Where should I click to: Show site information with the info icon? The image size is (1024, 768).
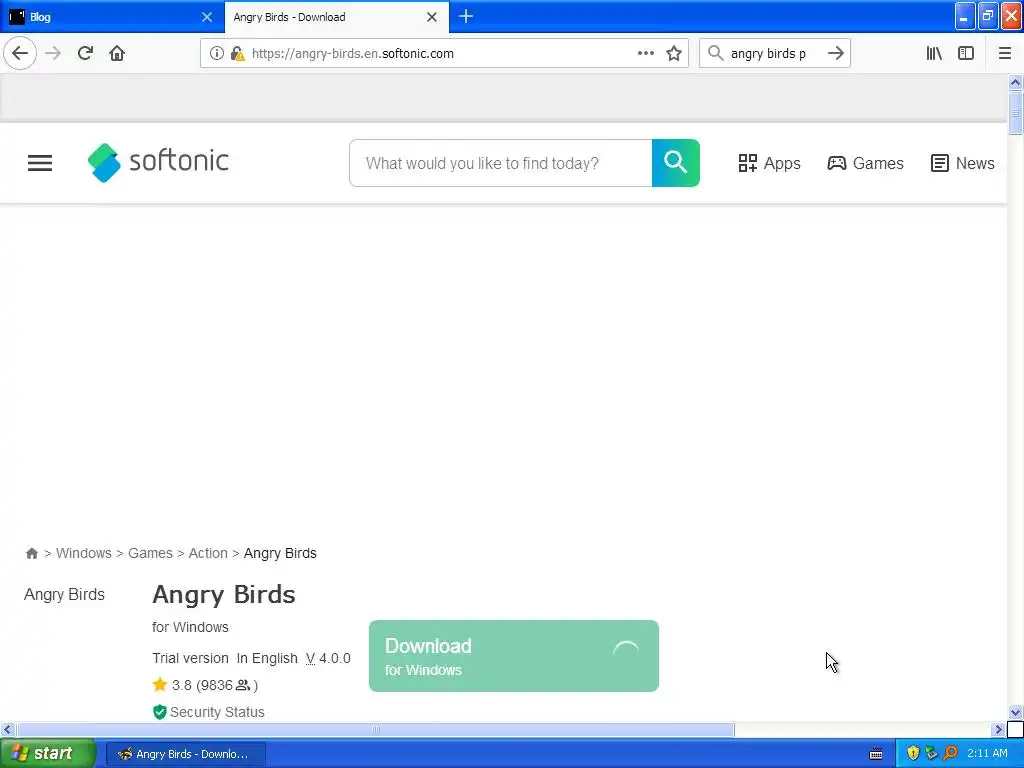(216, 54)
